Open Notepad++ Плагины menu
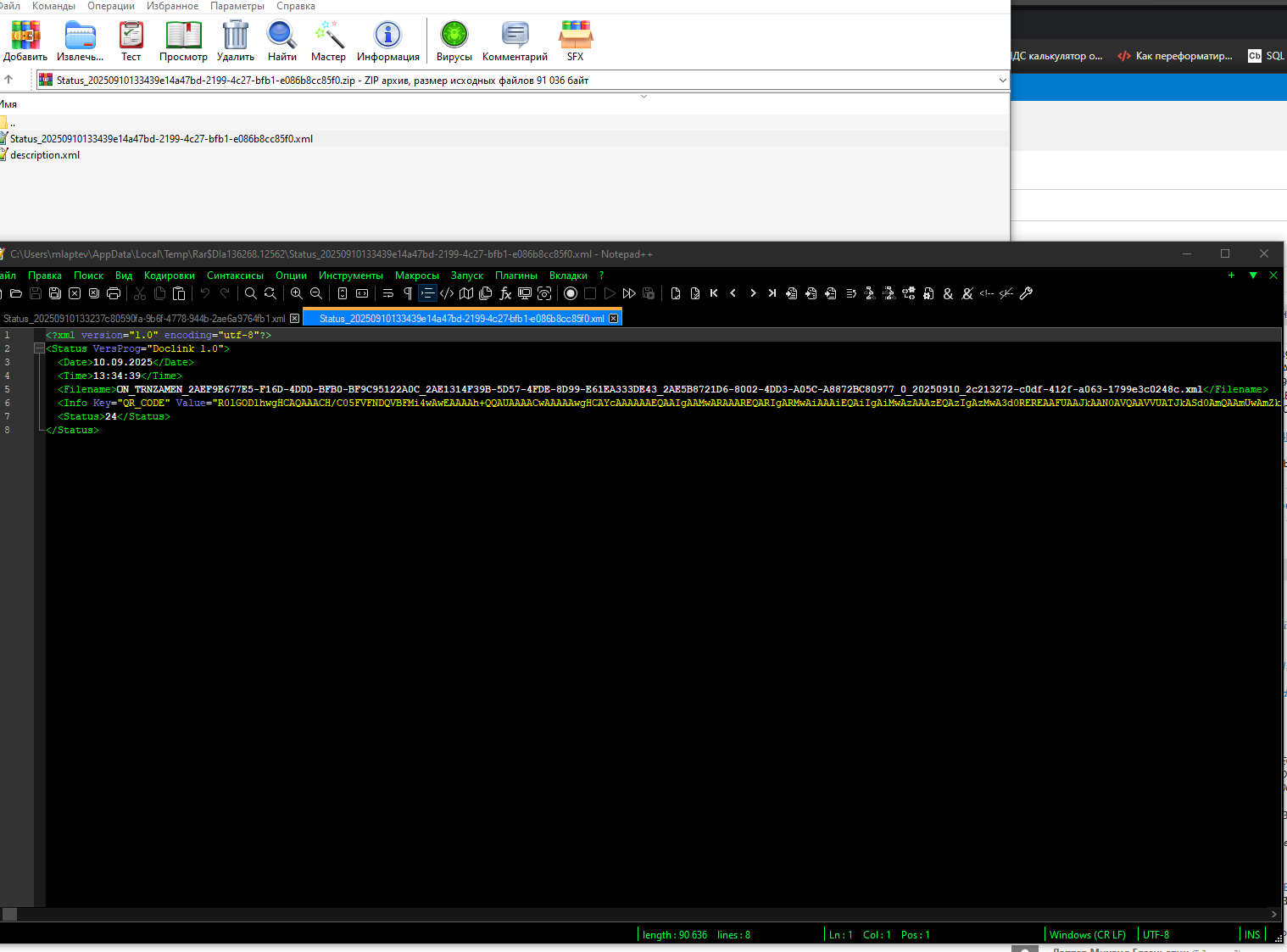This screenshot has height=952, width=1287. [x=516, y=276]
